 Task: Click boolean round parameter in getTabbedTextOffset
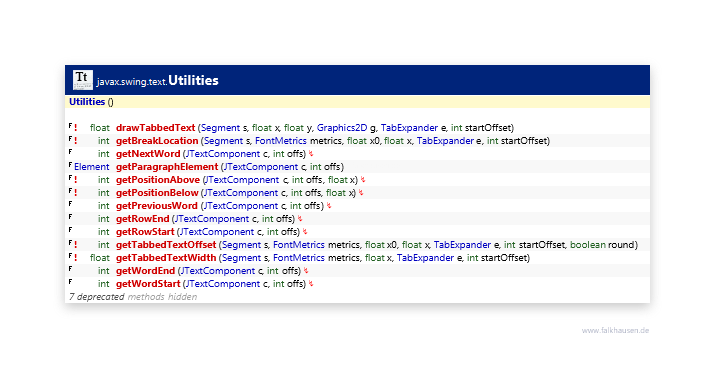tap(602, 245)
